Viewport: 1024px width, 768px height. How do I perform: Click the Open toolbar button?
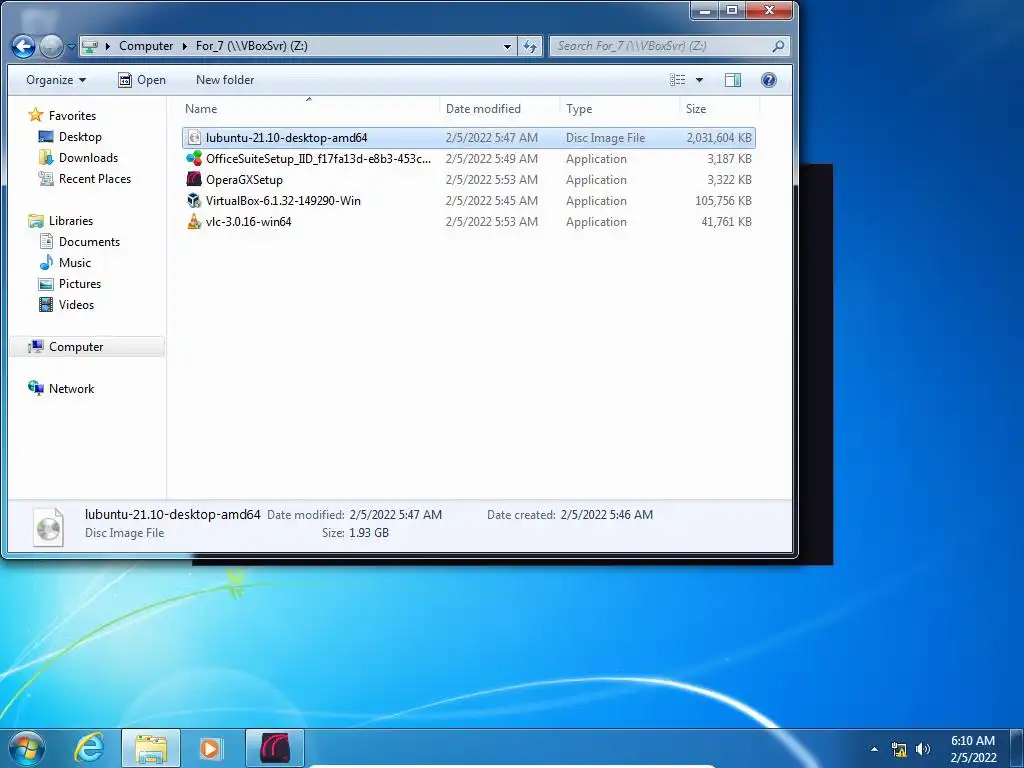pos(142,80)
